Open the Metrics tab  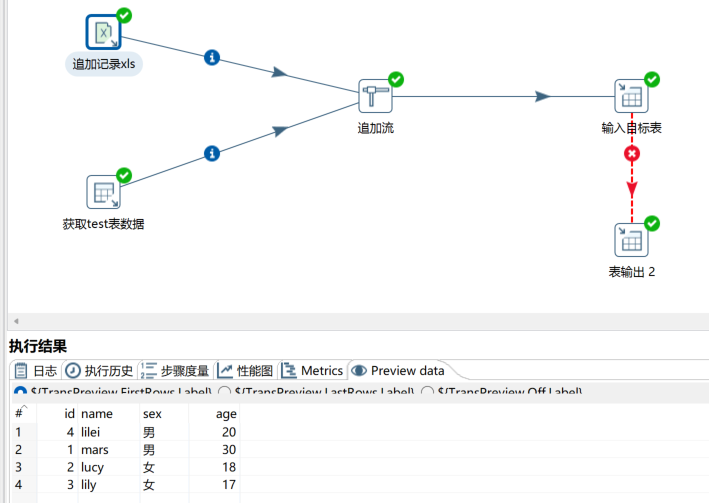click(x=312, y=370)
